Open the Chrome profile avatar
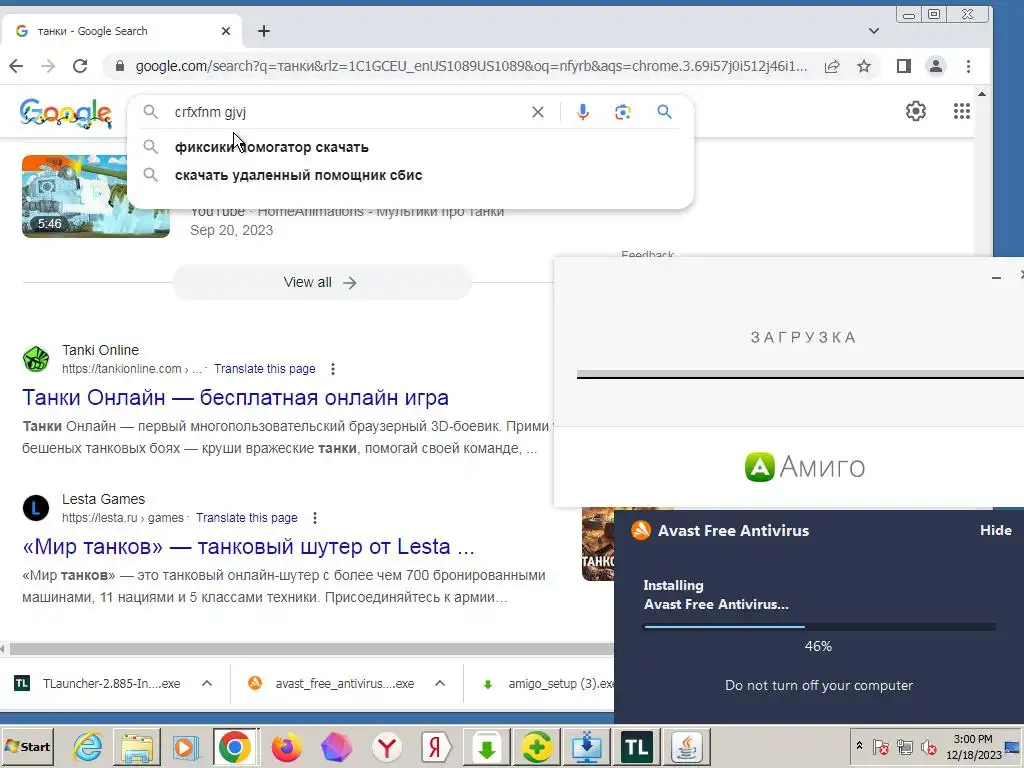This screenshot has height=768, width=1024. point(936,66)
